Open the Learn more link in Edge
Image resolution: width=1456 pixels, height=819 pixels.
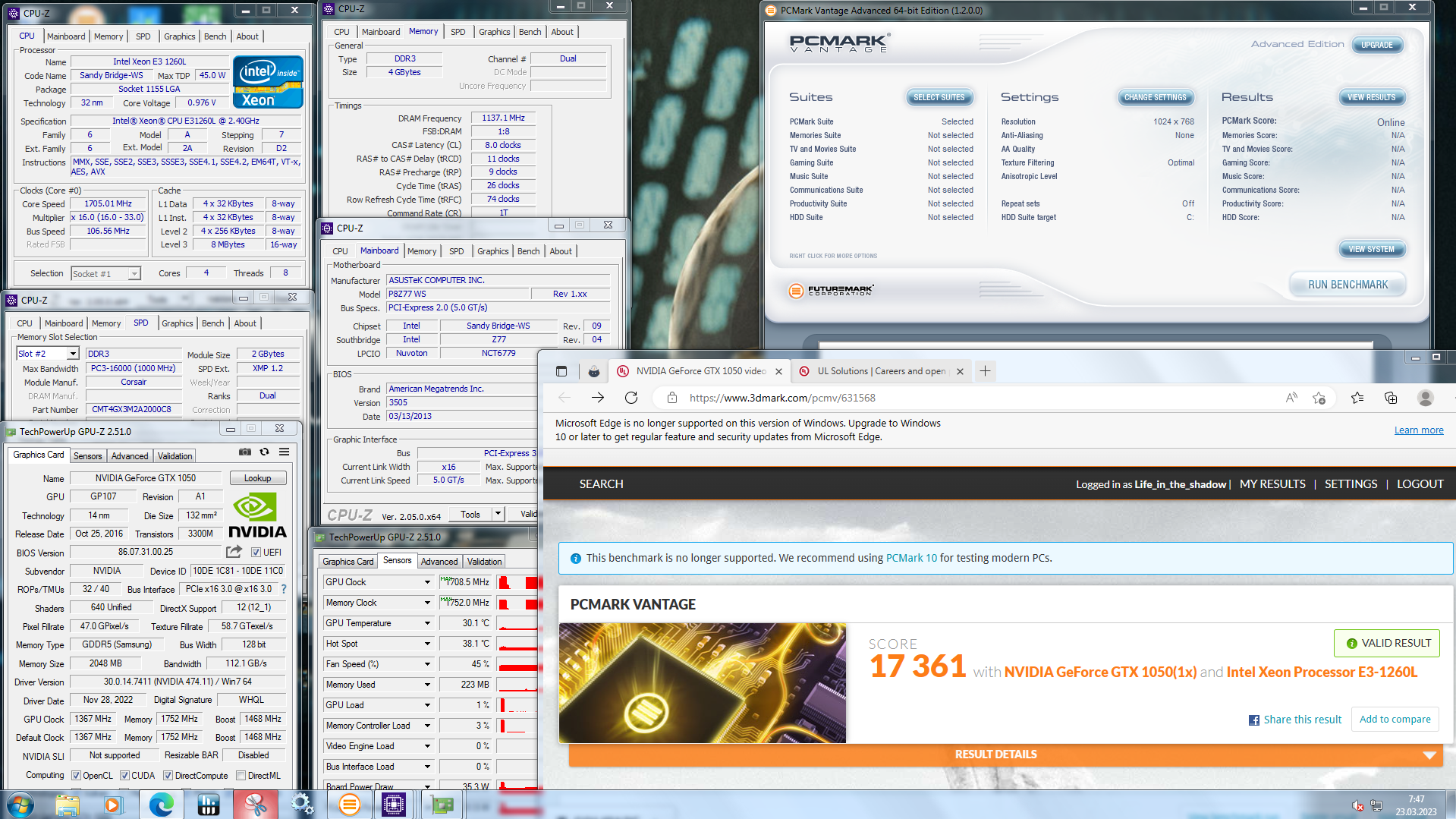click(x=1418, y=430)
